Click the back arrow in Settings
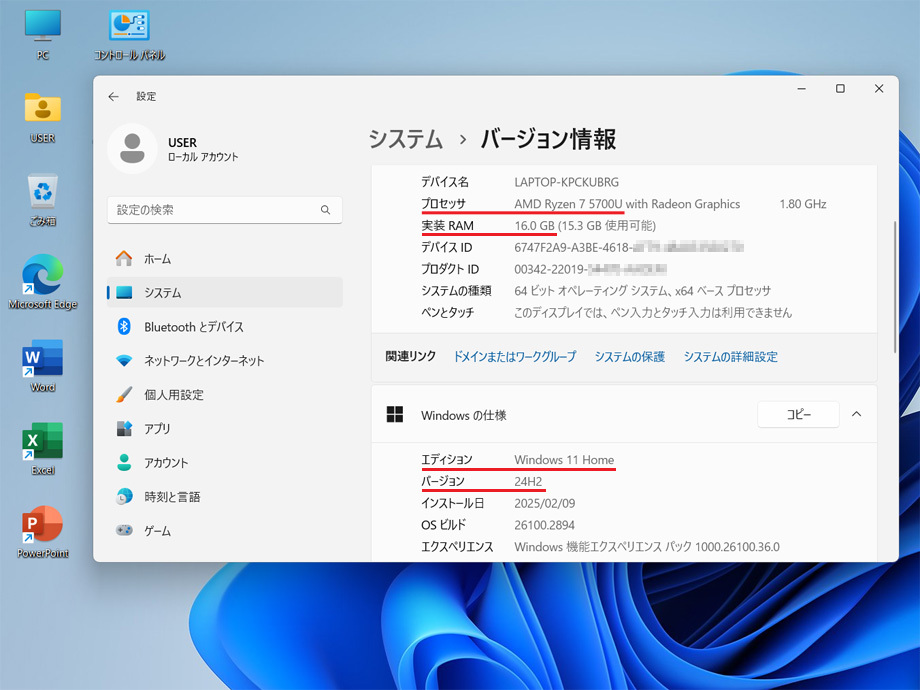This screenshot has width=920, height=690. [x=113, y=96]
